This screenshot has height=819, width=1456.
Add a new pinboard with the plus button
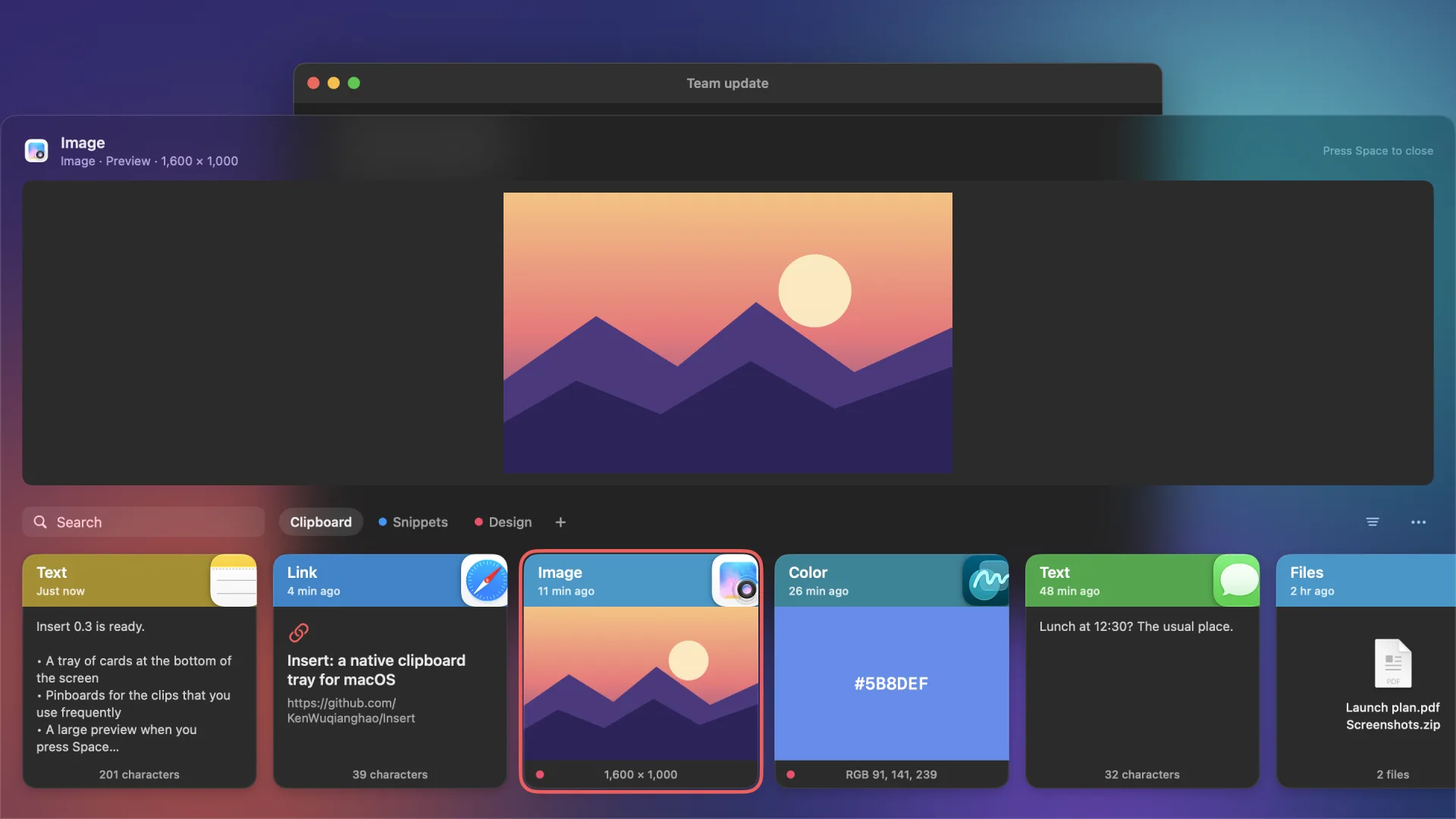click(560, 522)
